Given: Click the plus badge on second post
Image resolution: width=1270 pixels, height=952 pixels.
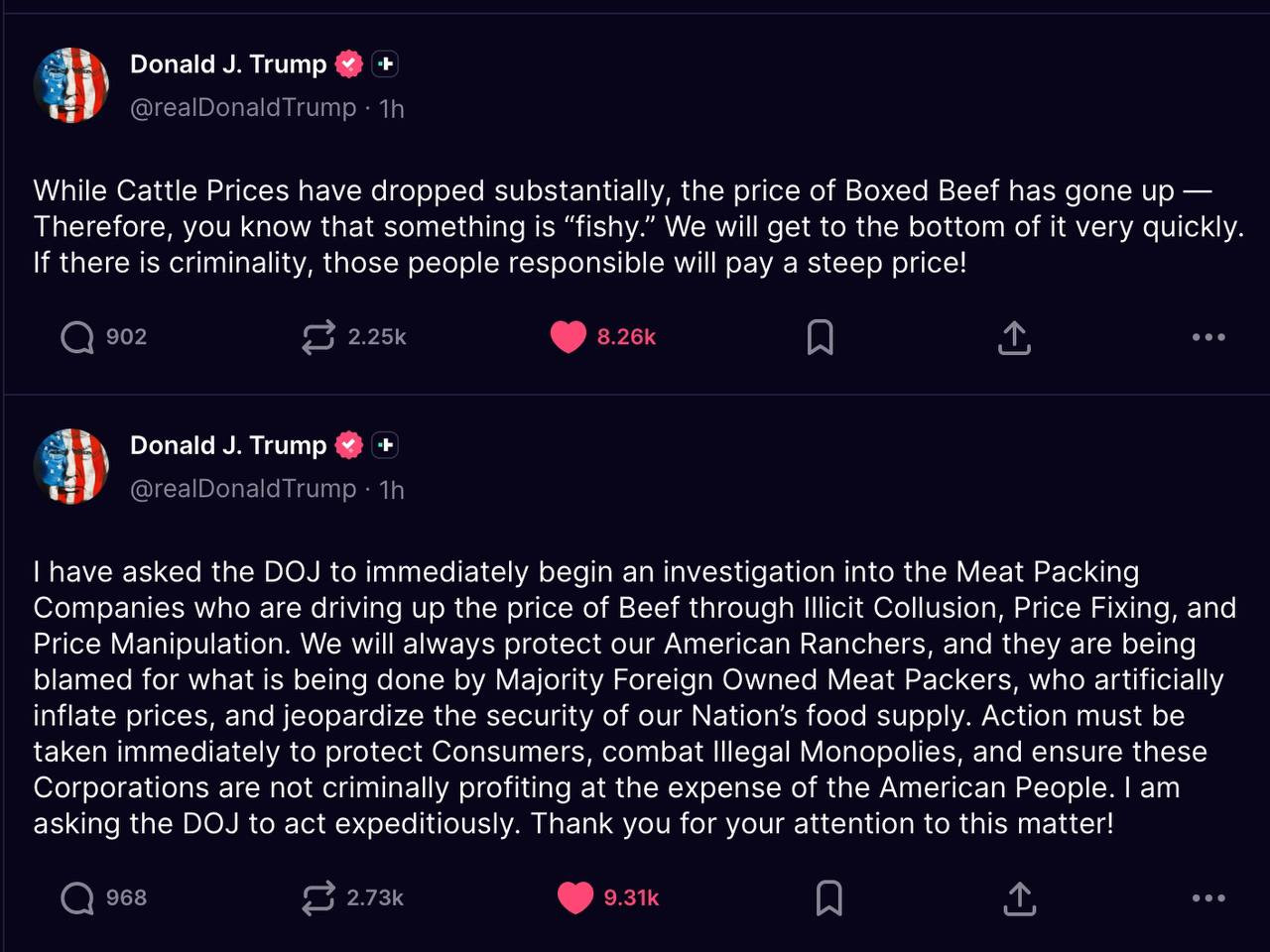Looking at the screenshot, I should coord(386,445).
